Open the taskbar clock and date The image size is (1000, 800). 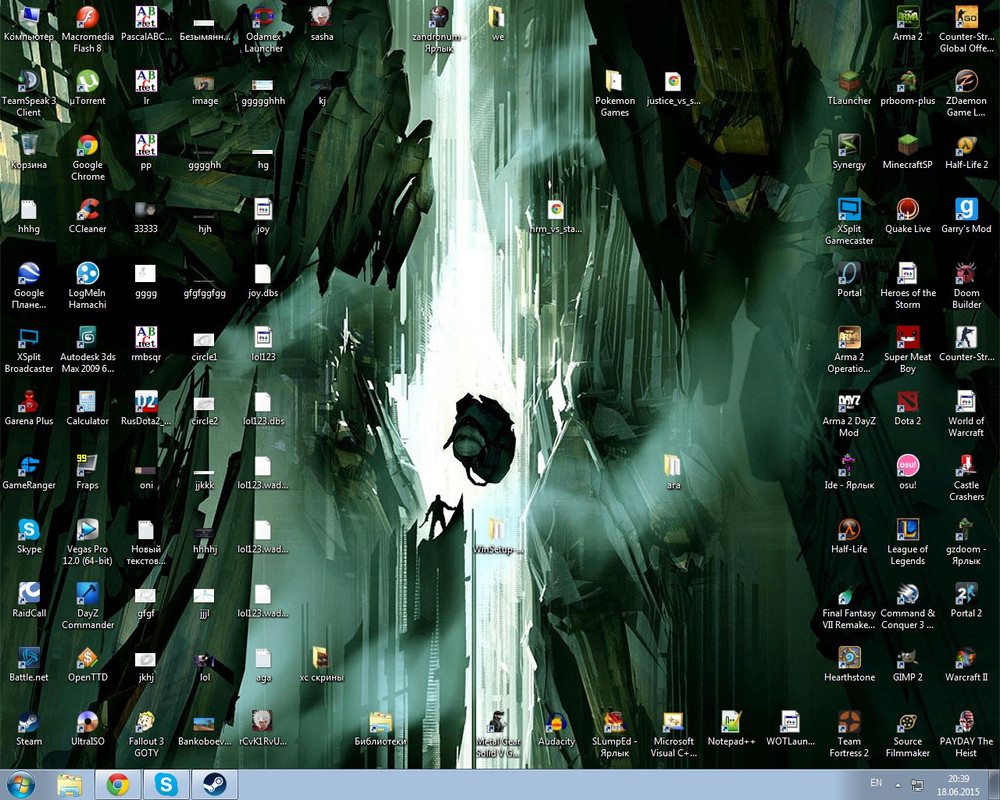pyautogui.click(x=958, y=785)
